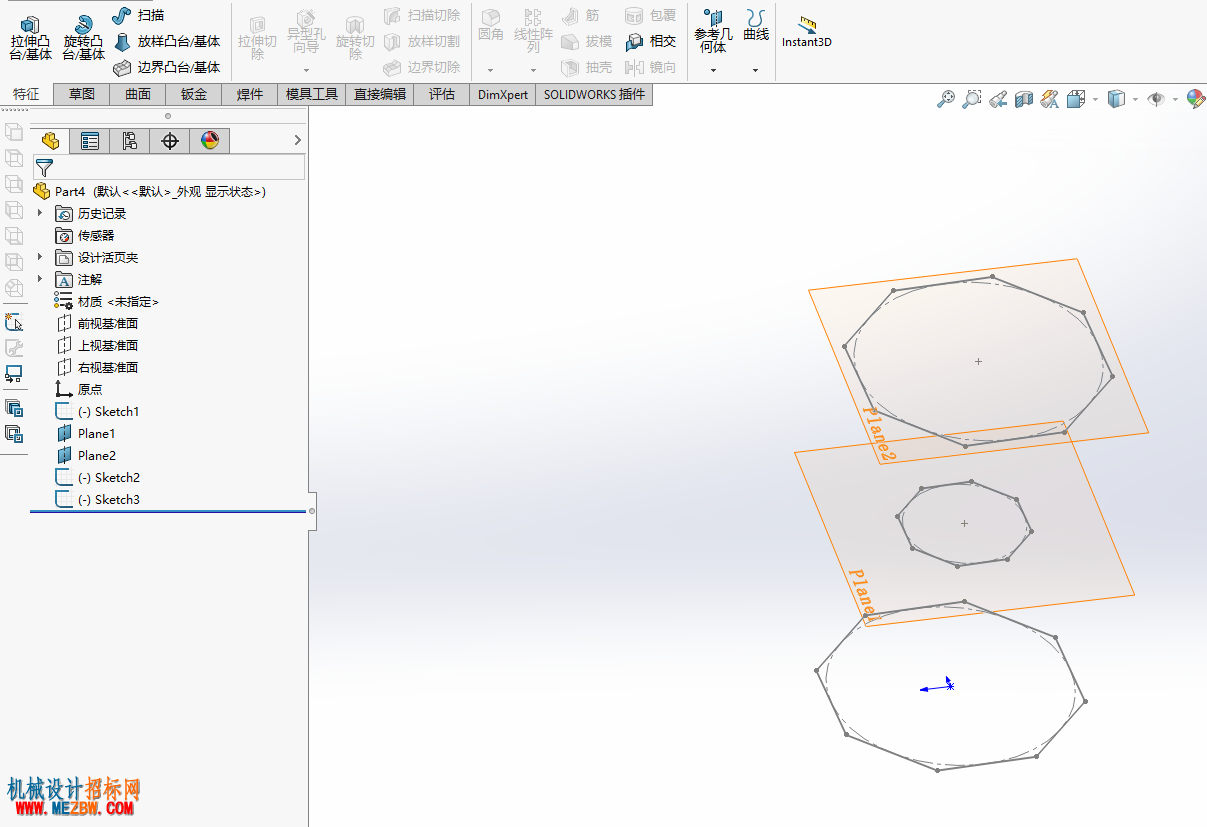Toggle the Hide/Show Items eye icon
The height and width of the screenshot is (827, 1207).
click(1156, 99)
